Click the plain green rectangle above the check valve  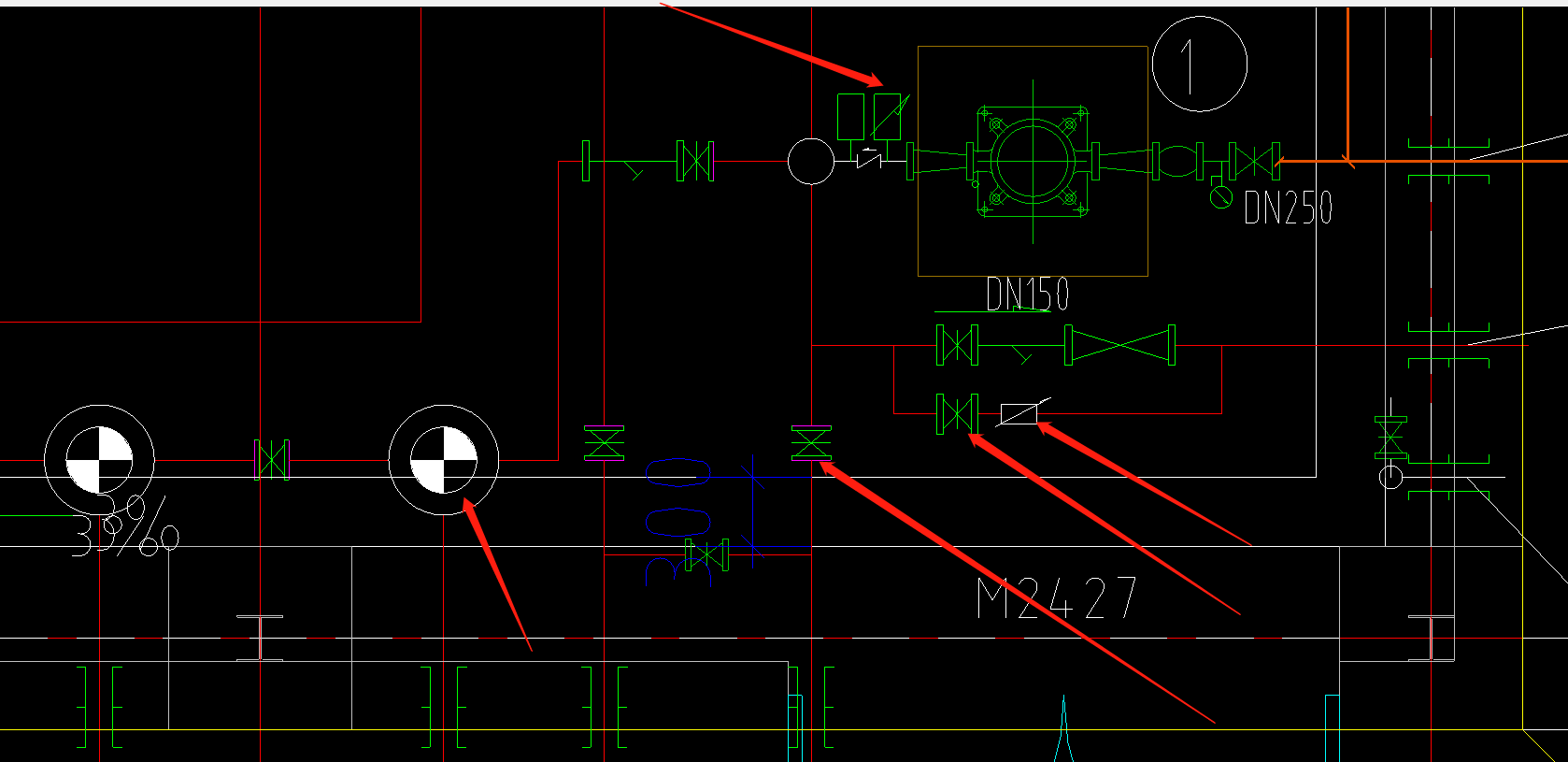pyautogui.click(x=850, y=117)
